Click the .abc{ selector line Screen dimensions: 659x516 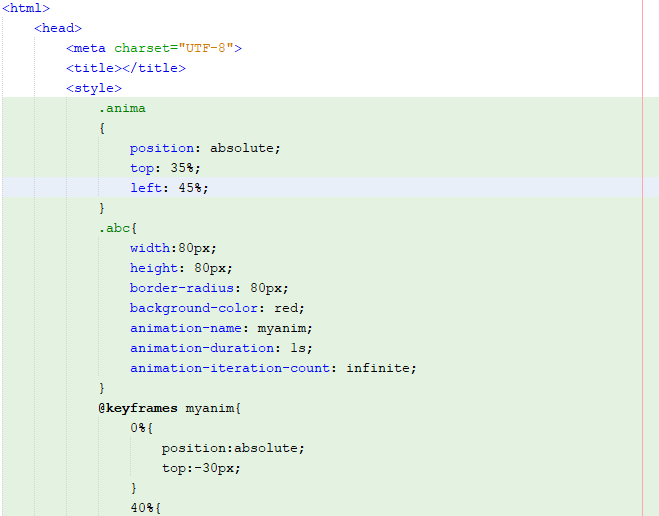[118, 228]
